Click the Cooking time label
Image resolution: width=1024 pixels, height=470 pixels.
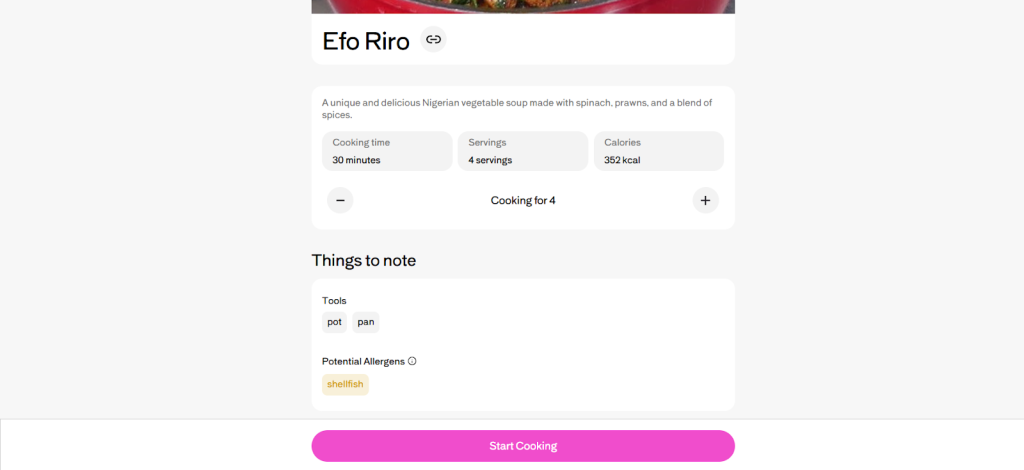click(361, 143)
